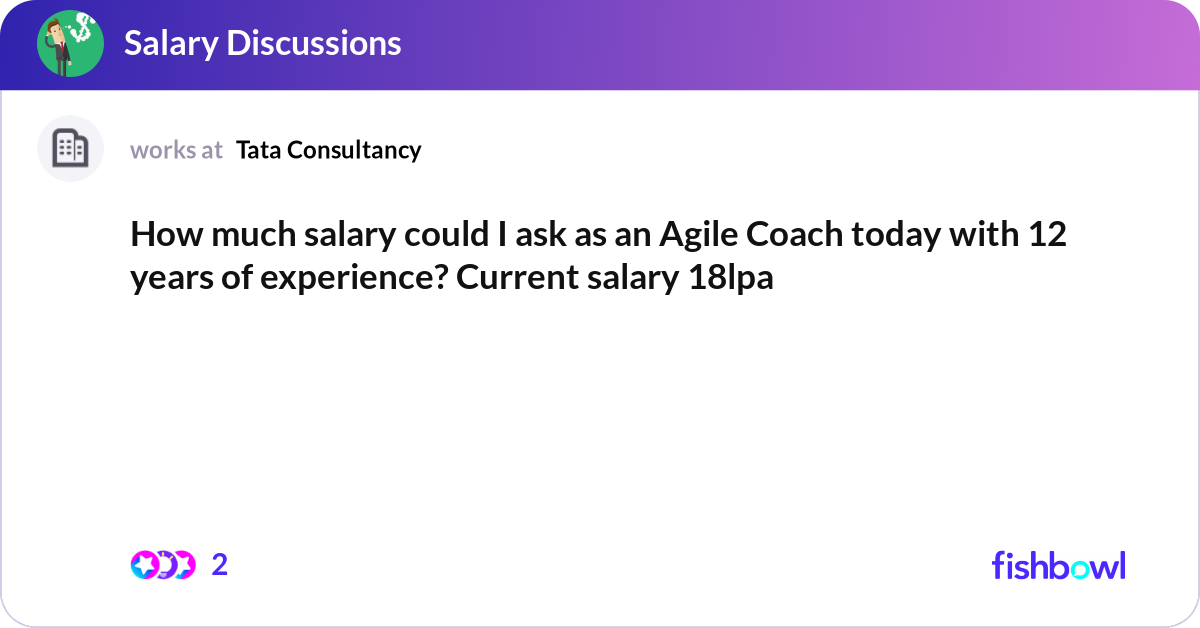Open the Agile Coach salary question post

pyautogui.click(x=598, y=257)
